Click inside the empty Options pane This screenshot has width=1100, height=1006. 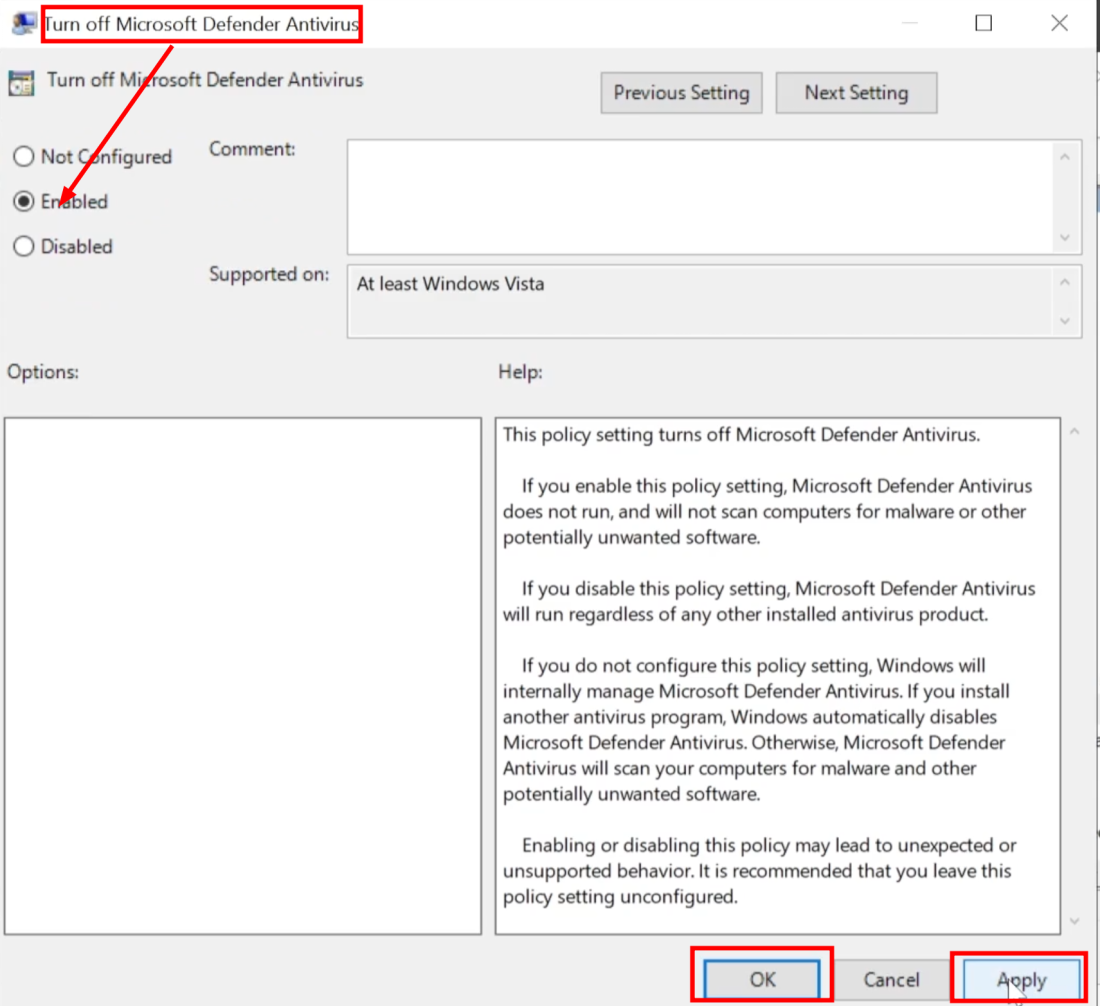pos(243,675)
